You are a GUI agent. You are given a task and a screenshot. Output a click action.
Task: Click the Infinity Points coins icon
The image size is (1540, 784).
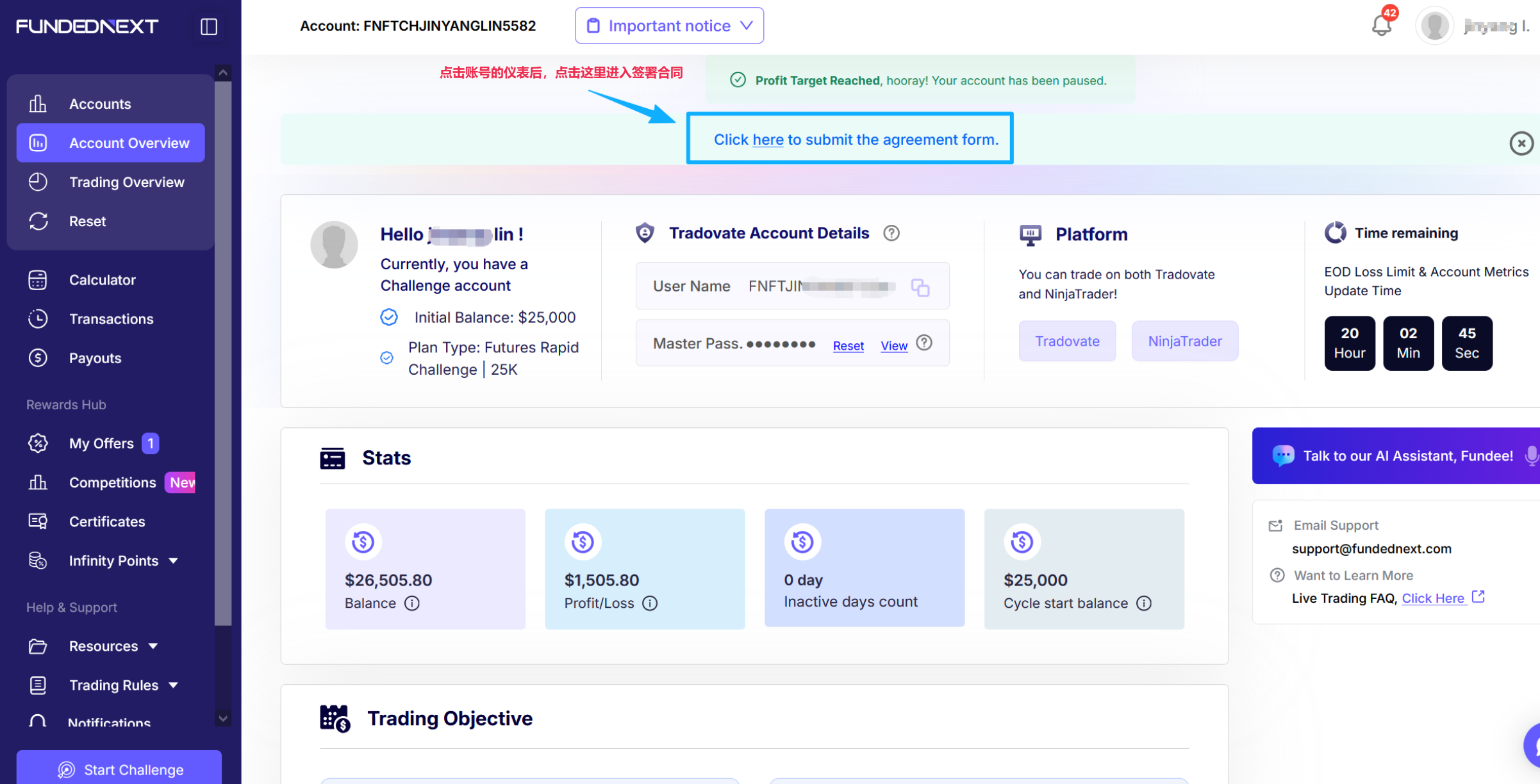[x=38, y=560]
